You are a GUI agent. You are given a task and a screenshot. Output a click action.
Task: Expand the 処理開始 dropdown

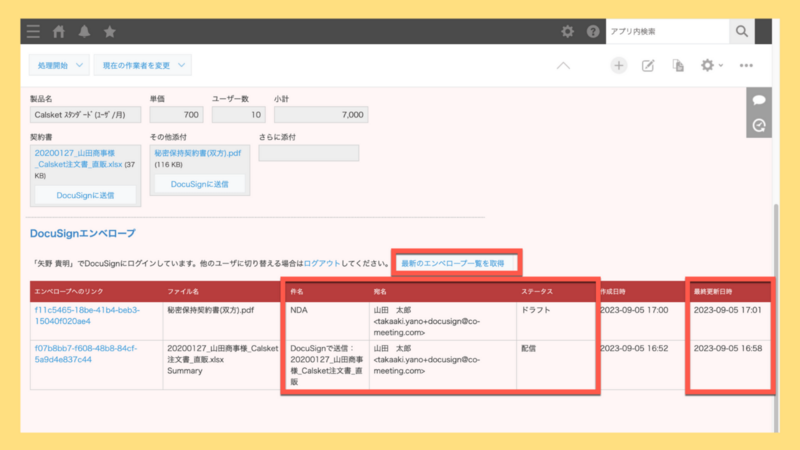pos(60,65)
